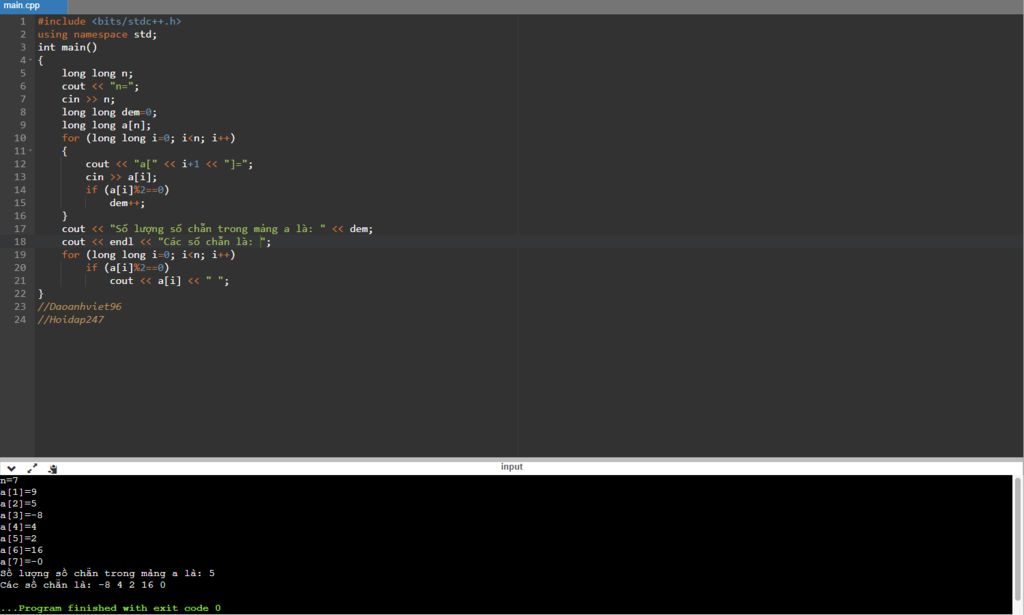Click the 'using namespace std;' line
This screenshot has width=1024, height=615.
pyautogui.click(x=97, y=35)
